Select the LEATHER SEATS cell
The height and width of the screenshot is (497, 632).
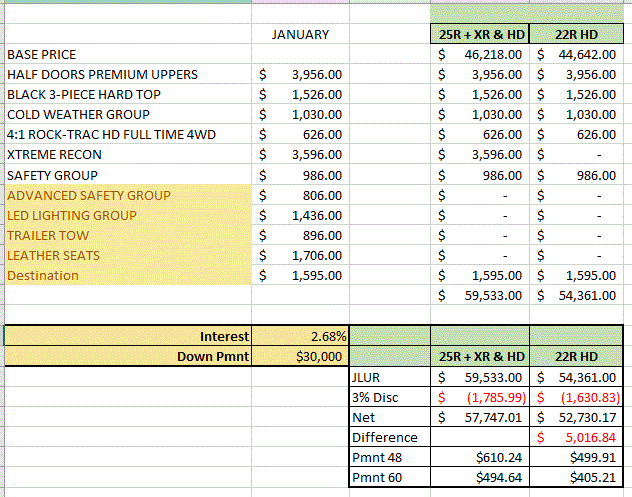click(128, 255)
